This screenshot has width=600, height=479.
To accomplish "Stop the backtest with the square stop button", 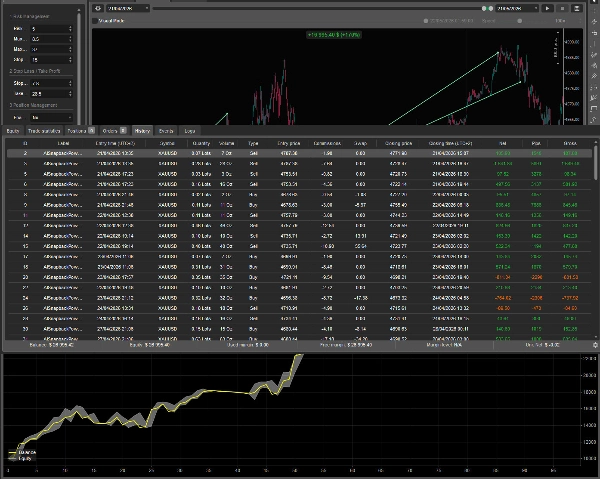I will pyautogui.click(x=562, y=8).
